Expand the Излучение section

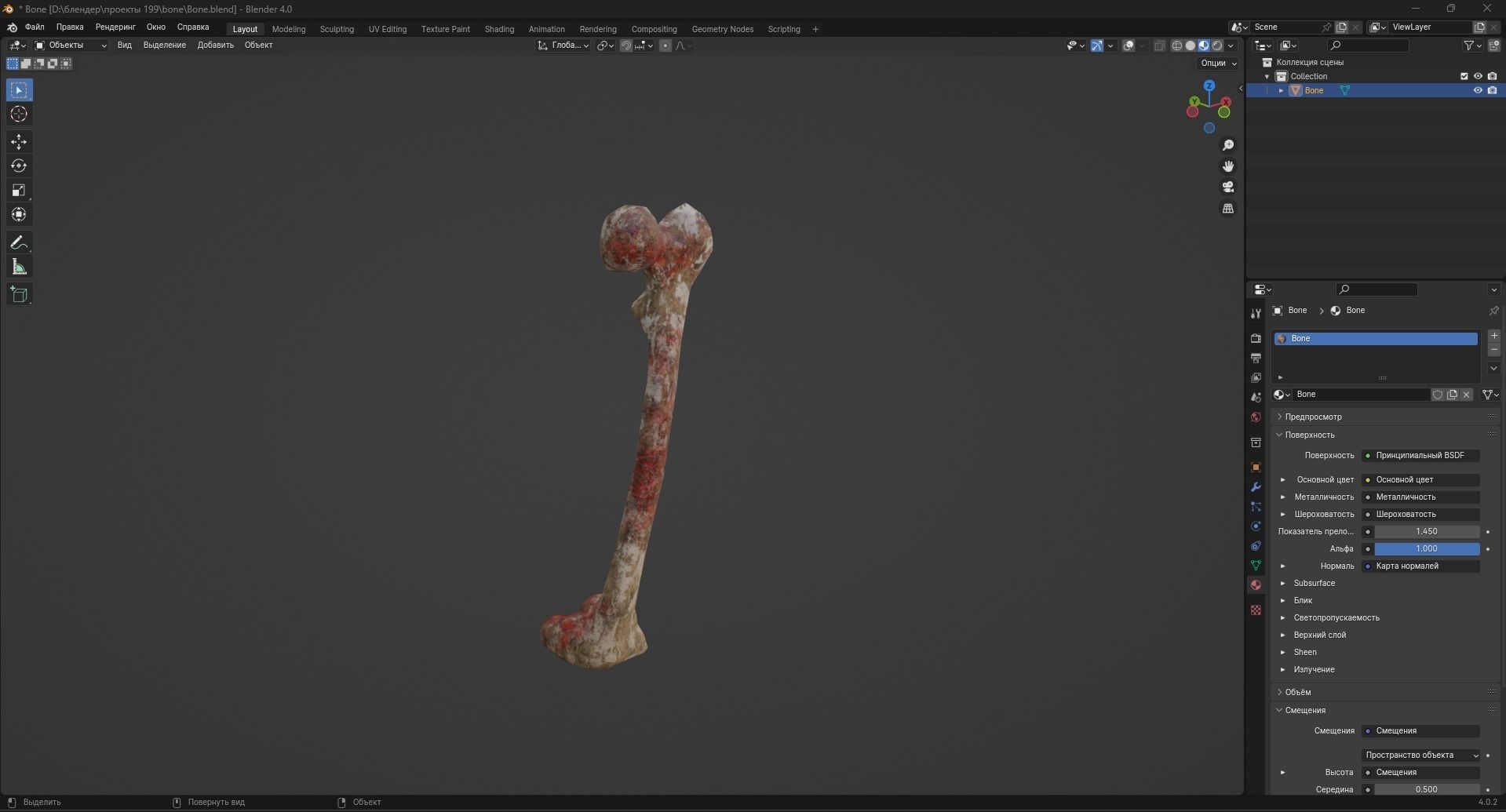pos(1283,669)
